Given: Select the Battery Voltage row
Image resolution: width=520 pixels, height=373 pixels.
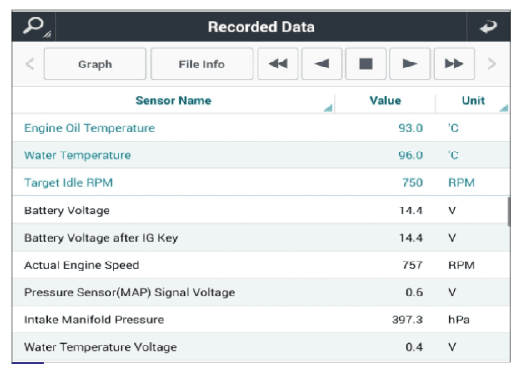Looking at the screenshot, I should [261, 210].
